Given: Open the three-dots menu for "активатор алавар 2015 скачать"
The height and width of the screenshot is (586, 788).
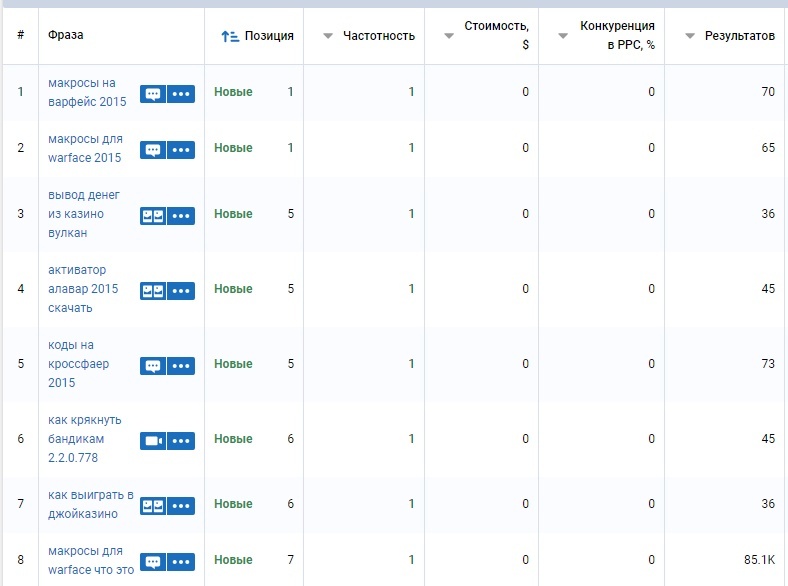Looking at the screenshot, I should click(181, 290).
